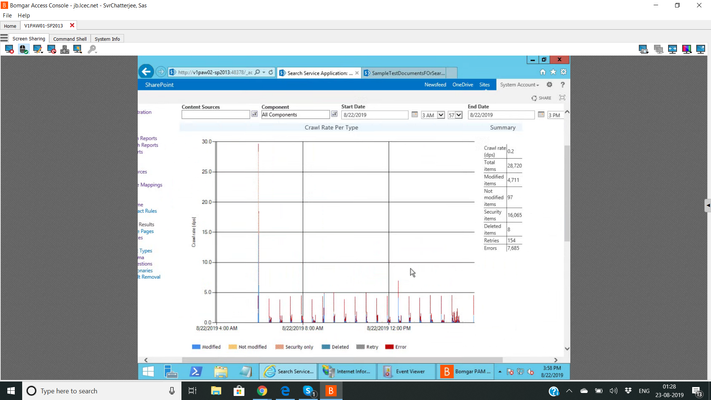Open End Date calendar picker
The image size is (711, 400).
[541, 115]
